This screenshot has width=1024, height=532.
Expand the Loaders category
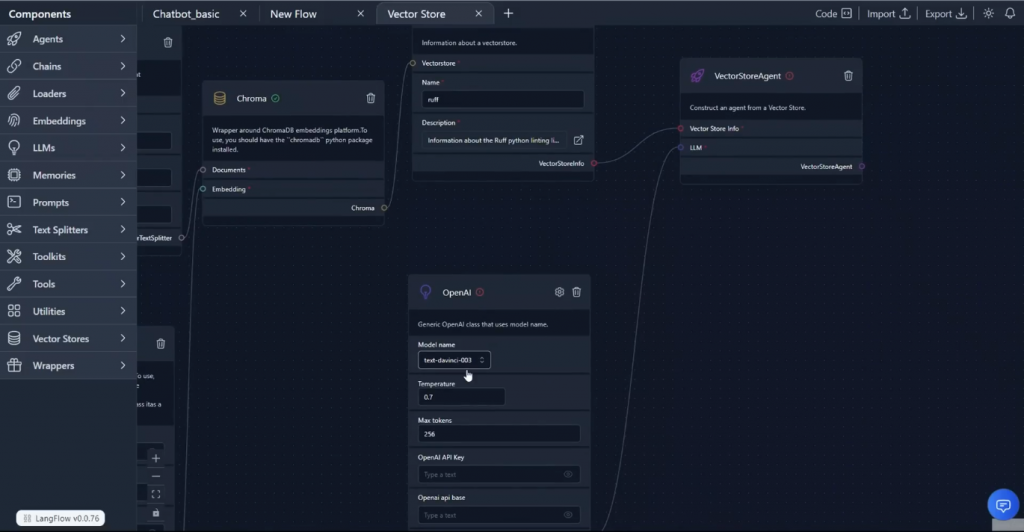[123, 93]
